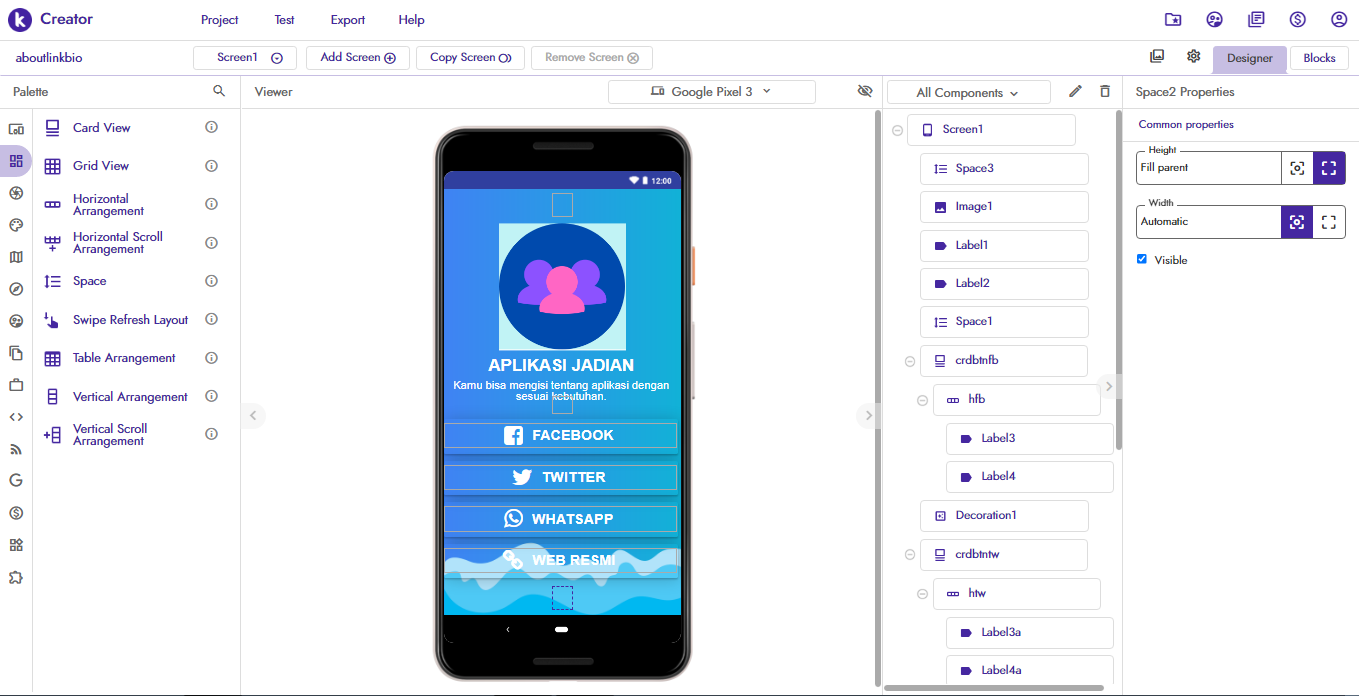Collapse the crdbtnfb tree node
The image size is (1359, 696).
tap(910, 361)
